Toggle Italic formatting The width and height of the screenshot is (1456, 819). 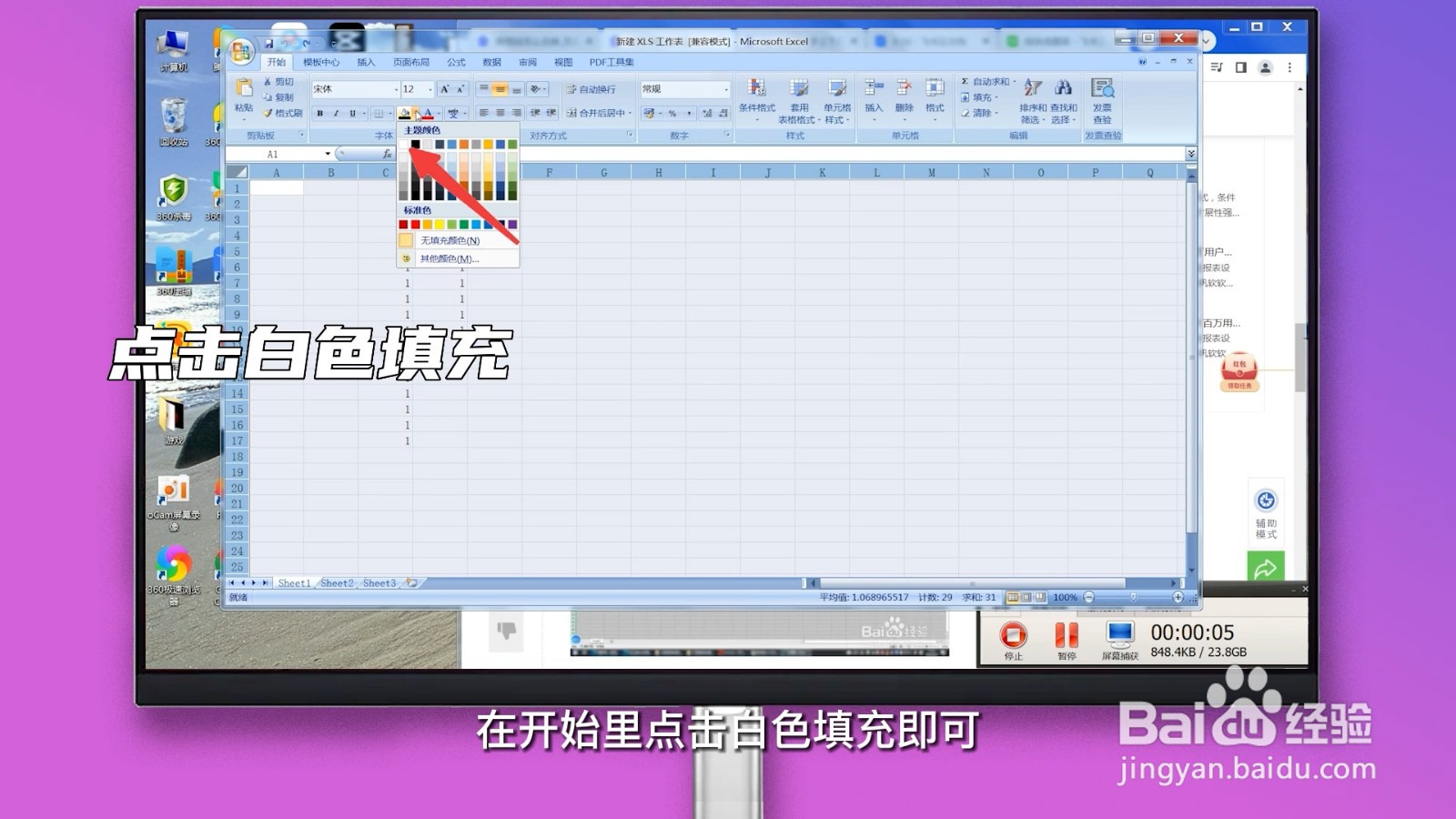tap(336, 114)
